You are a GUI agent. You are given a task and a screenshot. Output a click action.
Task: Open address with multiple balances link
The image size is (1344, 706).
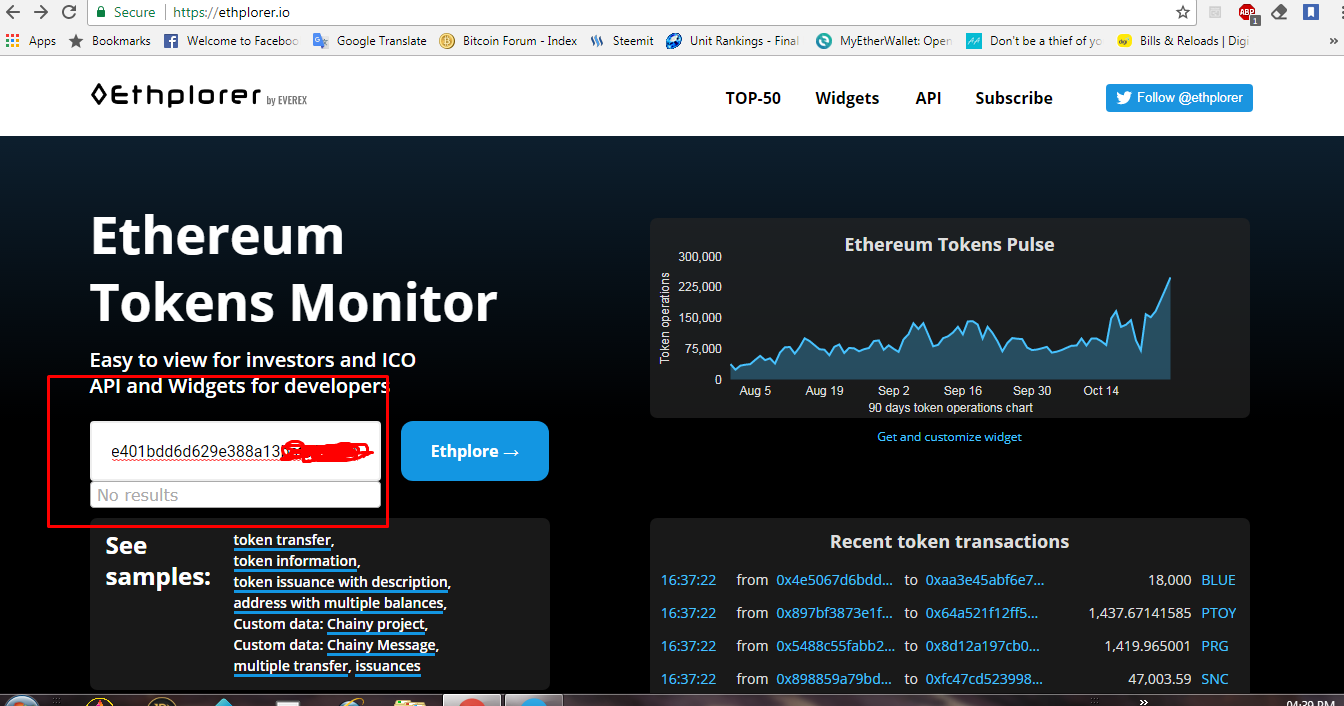pos(338,603)
